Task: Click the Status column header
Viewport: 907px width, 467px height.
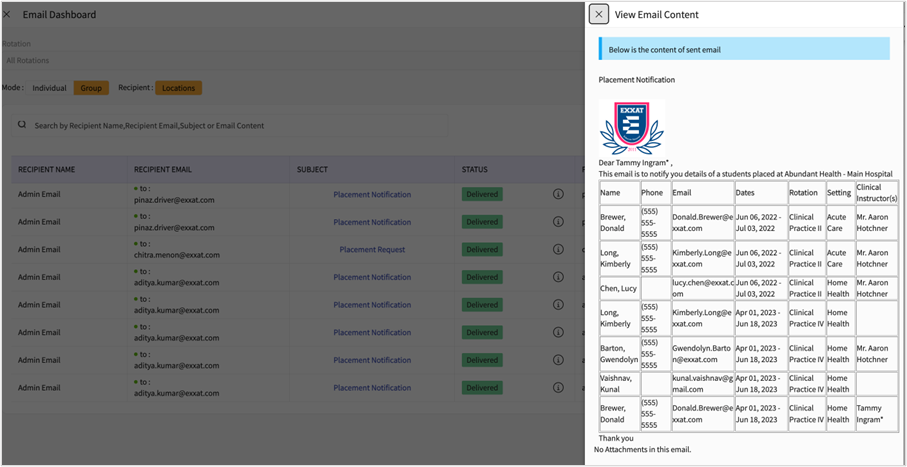Action: pyautogui.click(x=475, y=169)
